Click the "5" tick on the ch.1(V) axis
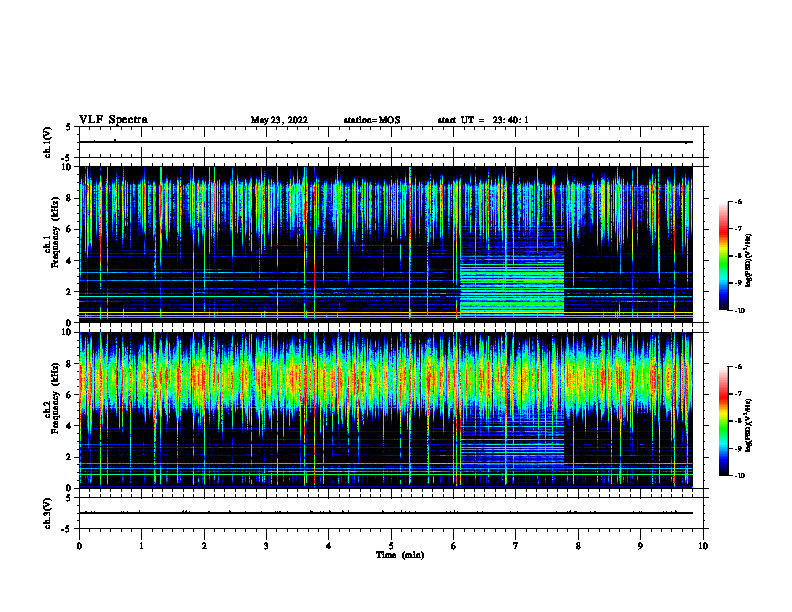792x612 pixels. 69,128
